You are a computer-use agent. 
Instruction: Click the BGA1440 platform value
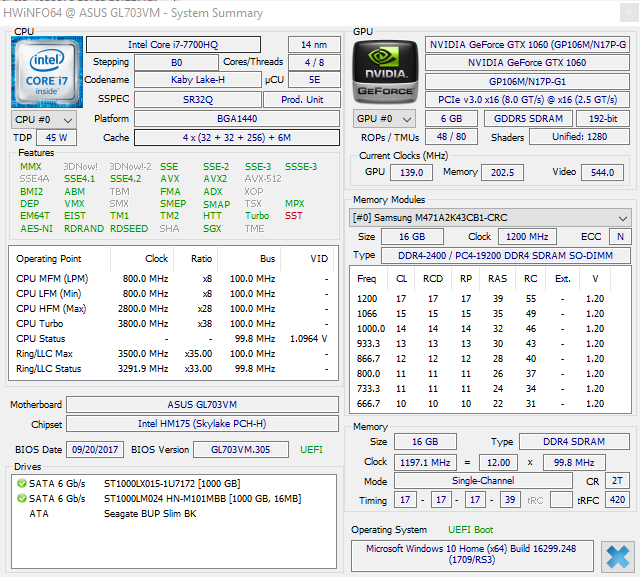click(x=237, y=119)
